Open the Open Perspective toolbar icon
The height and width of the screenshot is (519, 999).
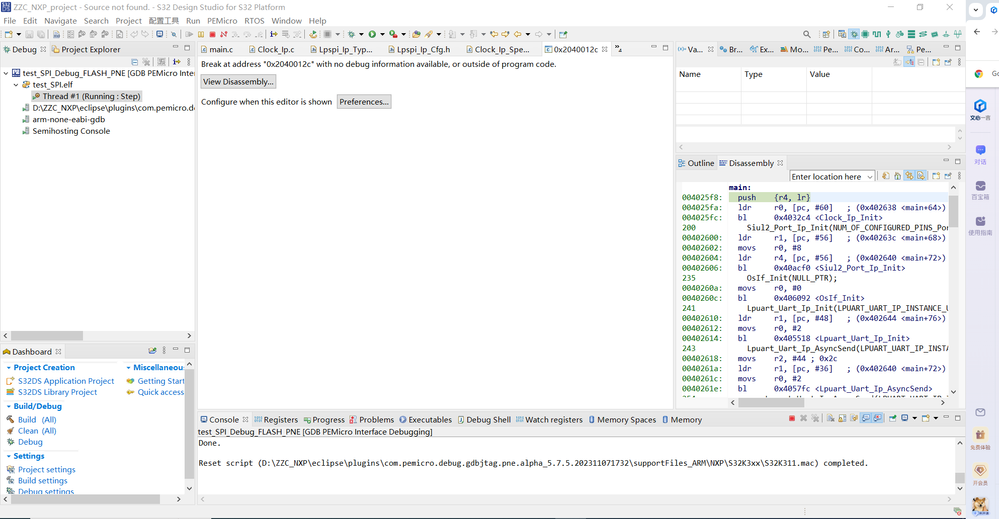[826, 34]
